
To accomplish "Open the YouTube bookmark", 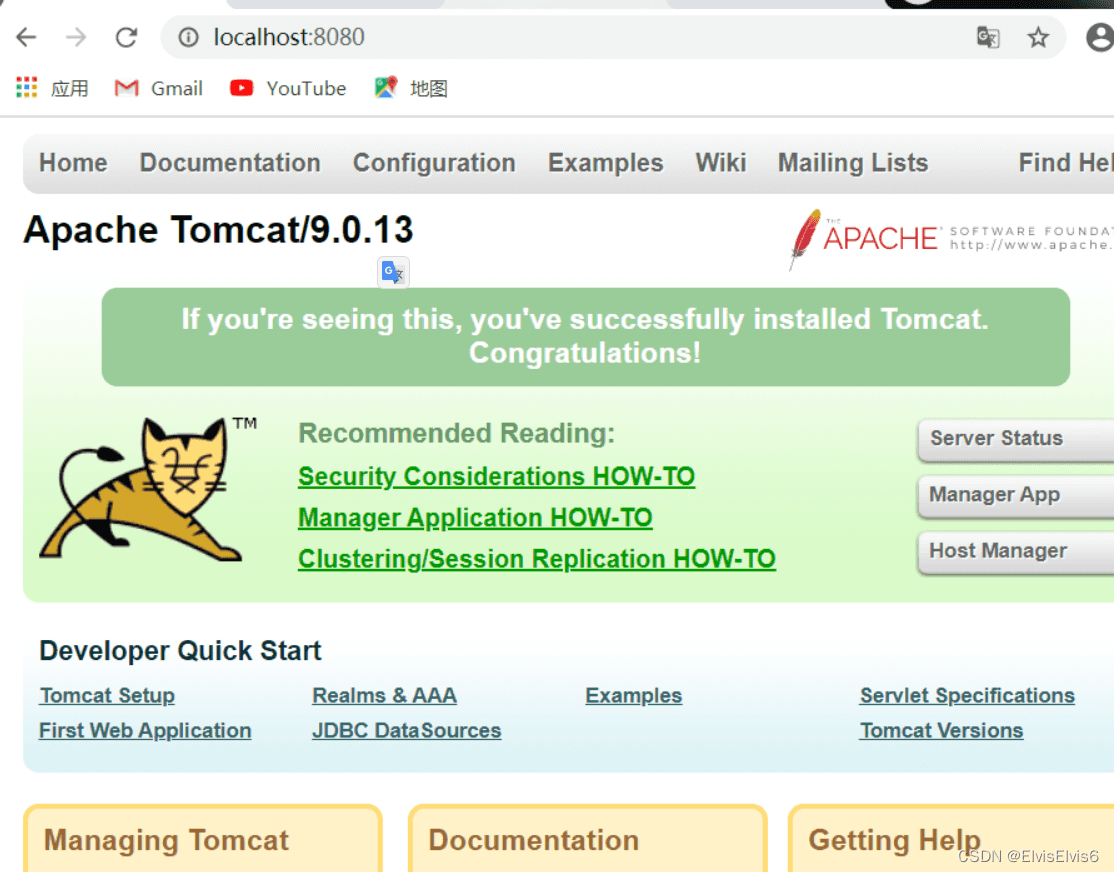I will click(288, 88).
